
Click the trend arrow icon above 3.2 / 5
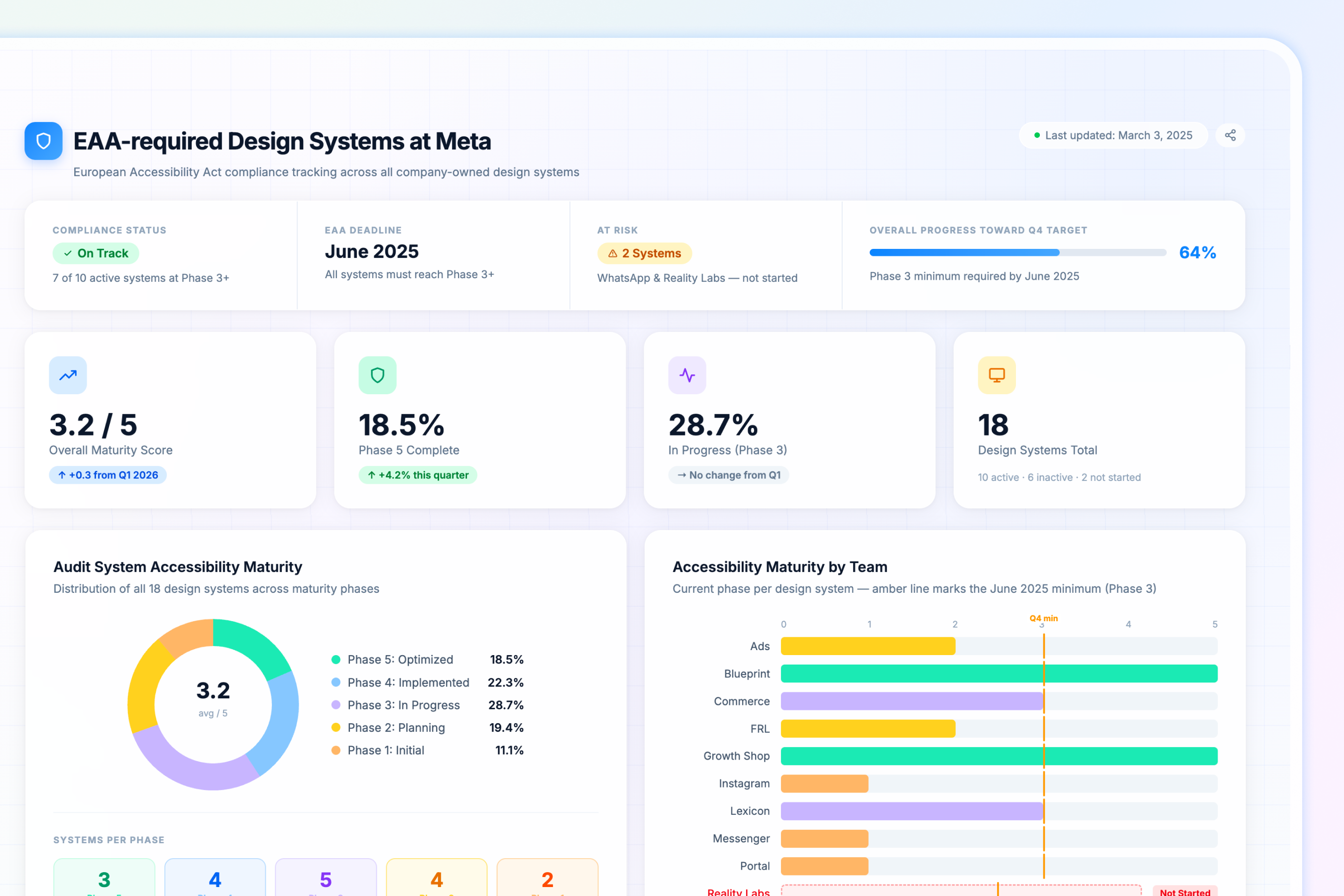(68, 375)
